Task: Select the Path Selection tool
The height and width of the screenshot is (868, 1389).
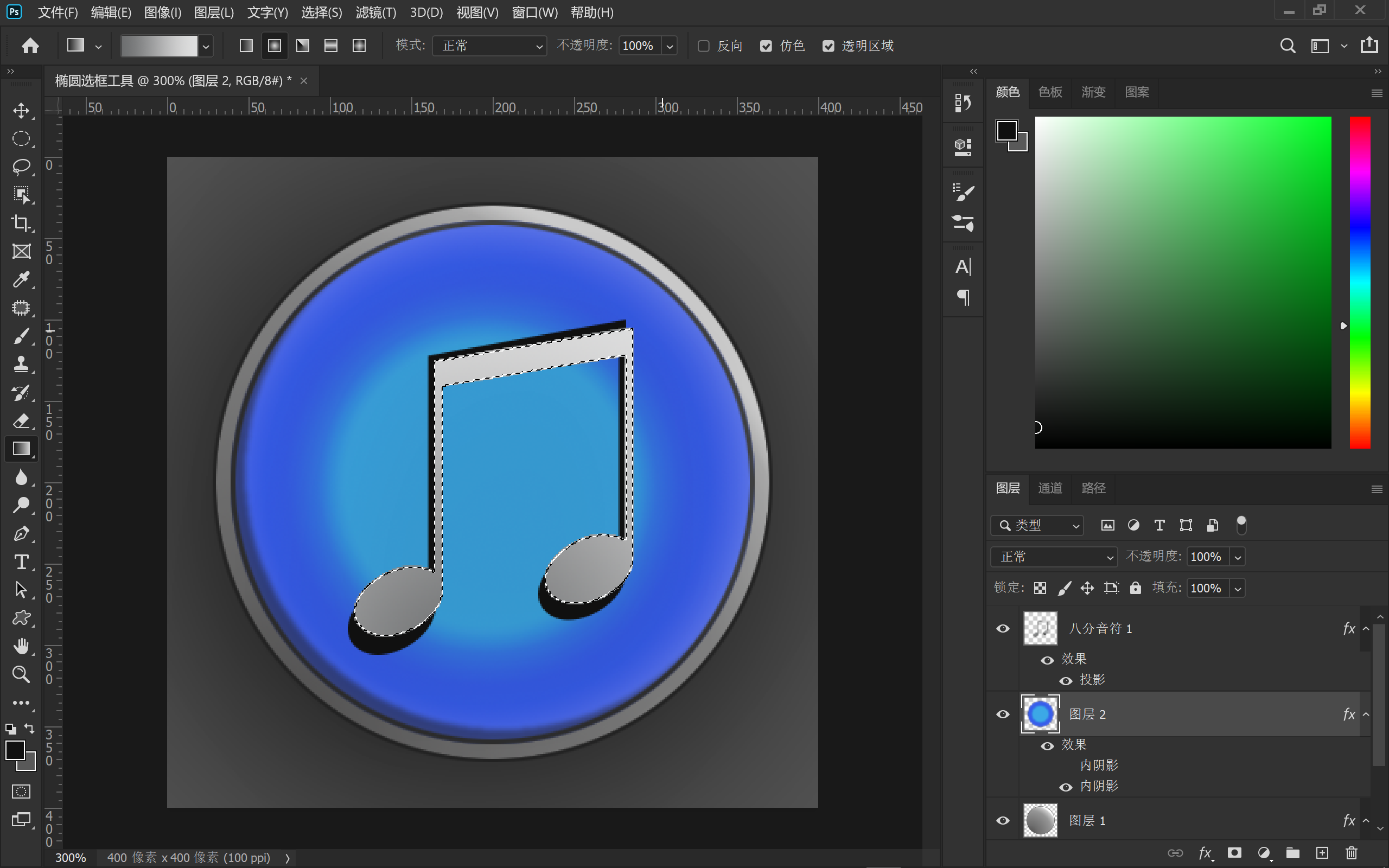Action: click(x=21, y=590)
